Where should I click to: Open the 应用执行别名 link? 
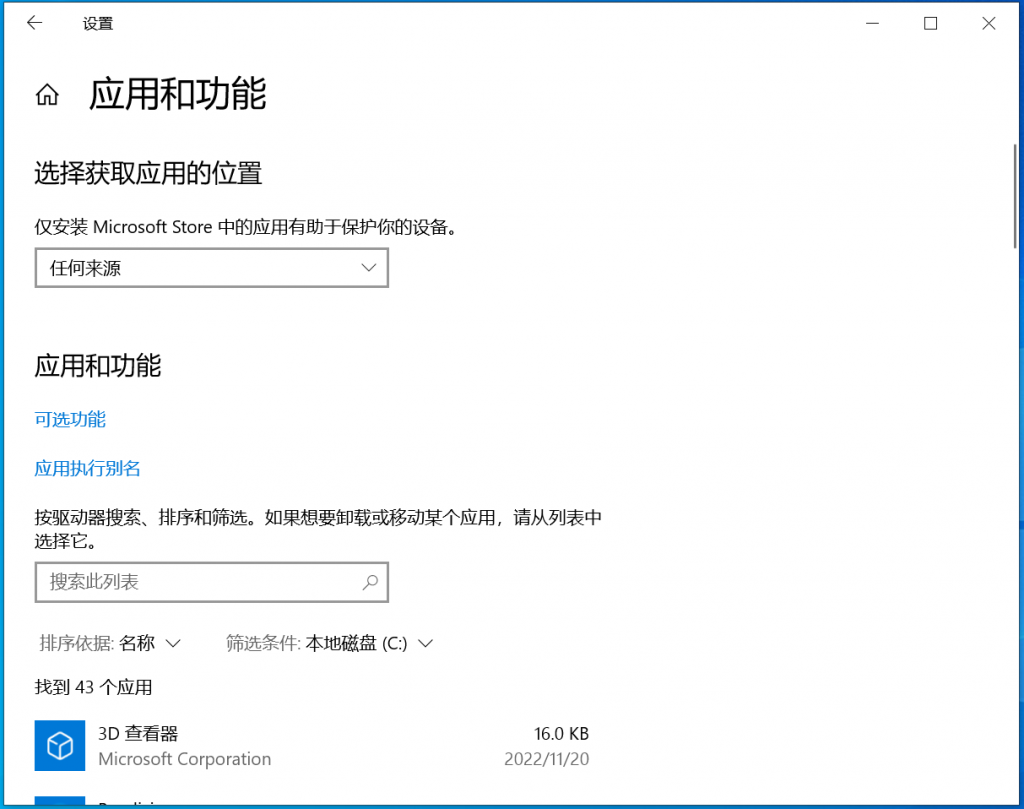tap(88, 468)
